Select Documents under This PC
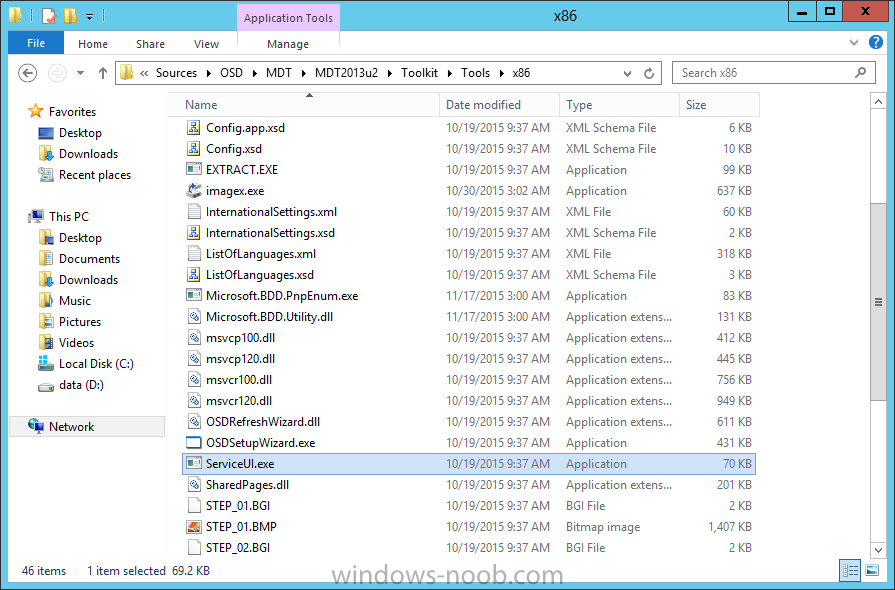This screenshot has height=590, width=895. click(x=90, y=258)
